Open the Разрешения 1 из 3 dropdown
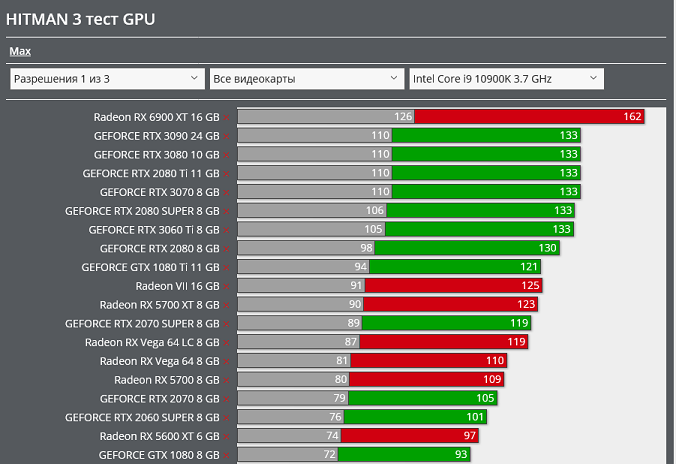This screenshot has width=676, height=464. pos(107,79)
